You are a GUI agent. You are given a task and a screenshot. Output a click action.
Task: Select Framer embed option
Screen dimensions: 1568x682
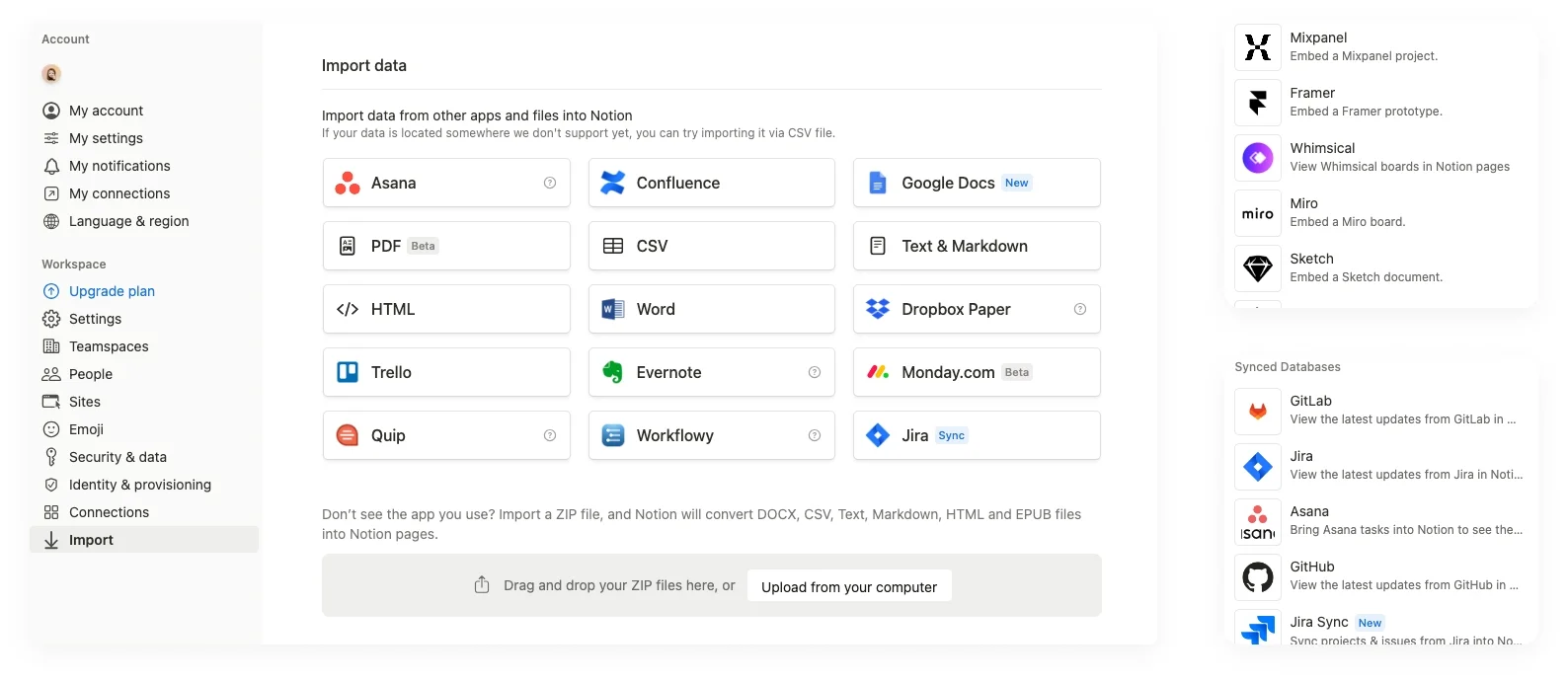[1384, 103]
